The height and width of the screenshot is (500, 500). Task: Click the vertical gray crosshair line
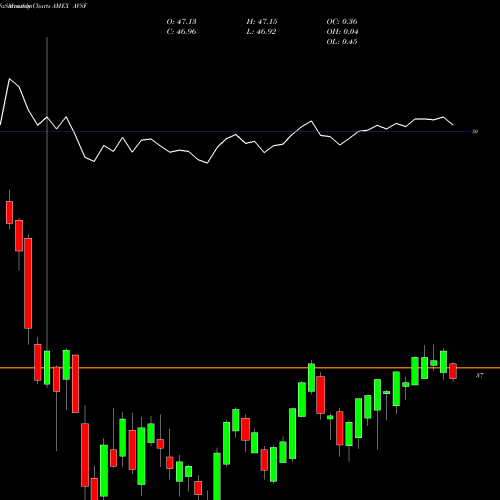coord(47,193)
